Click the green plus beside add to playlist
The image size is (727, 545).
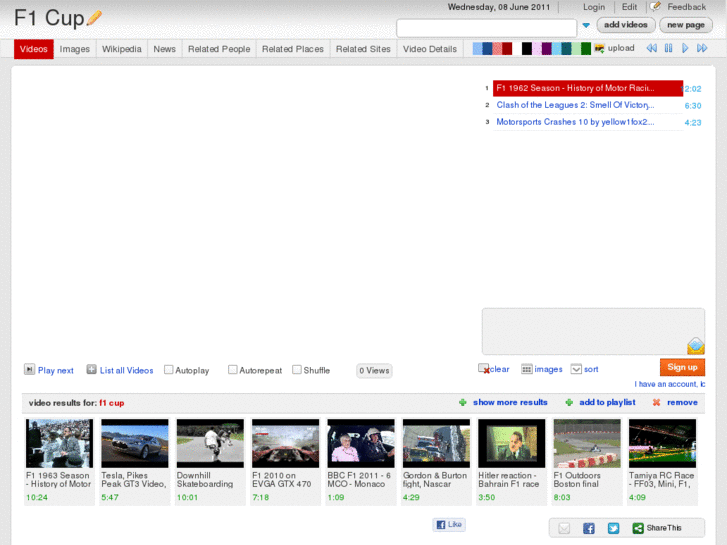coord(569,402)
